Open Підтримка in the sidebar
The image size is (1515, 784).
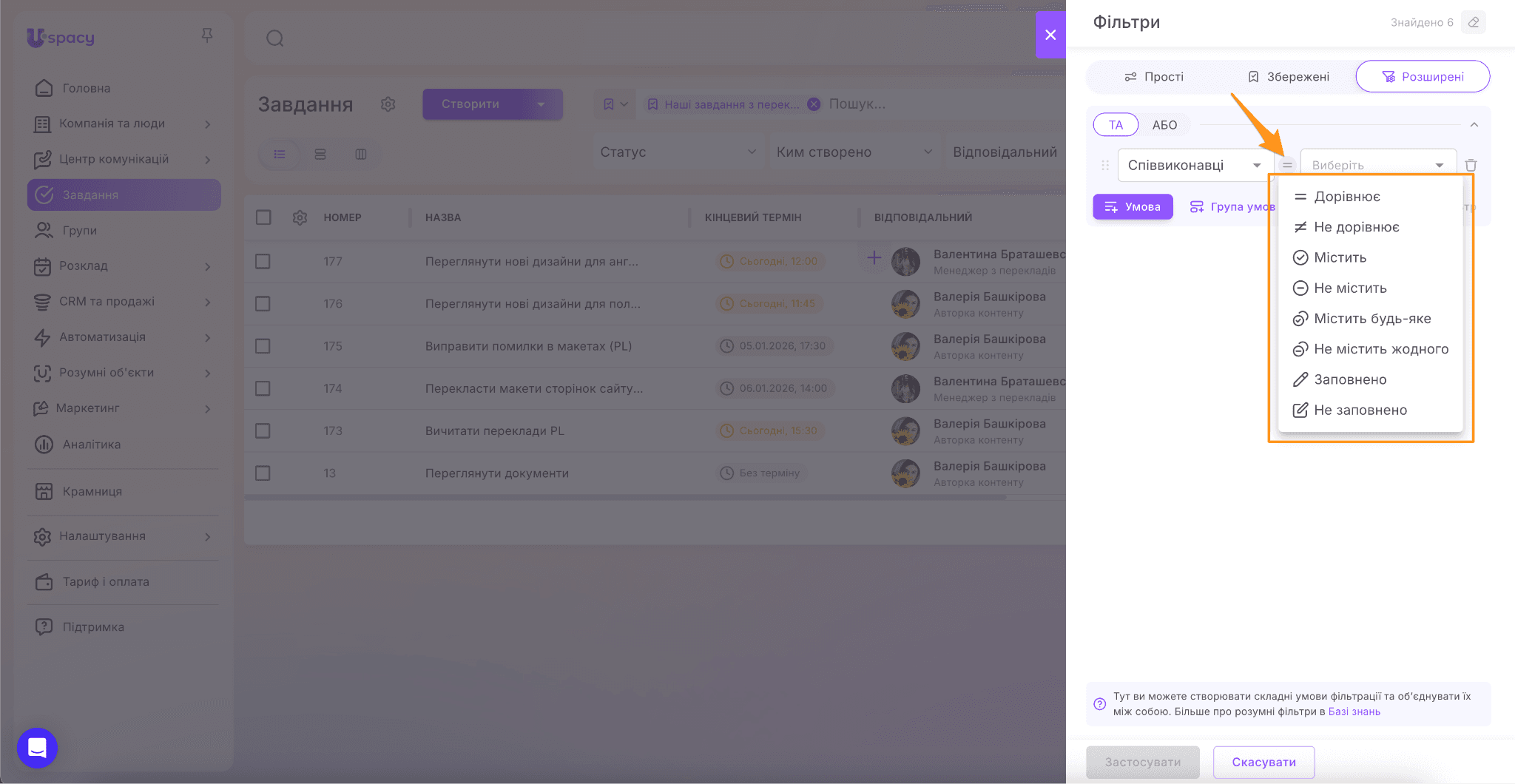[124, 627]
